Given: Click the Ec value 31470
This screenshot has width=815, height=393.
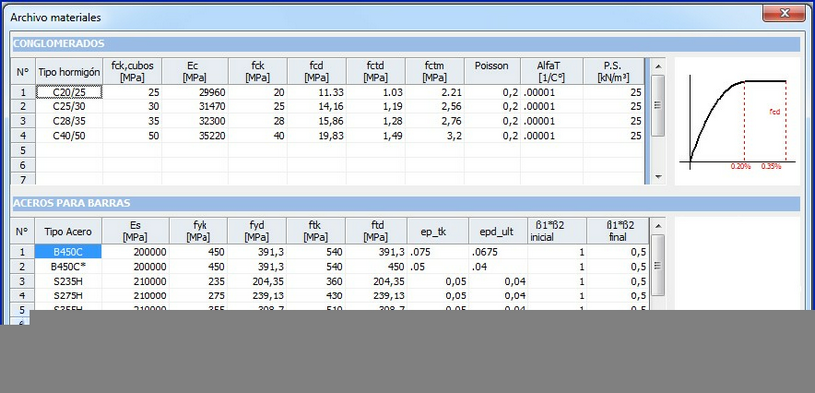Looking at the screenshot, I should [213, 107].
